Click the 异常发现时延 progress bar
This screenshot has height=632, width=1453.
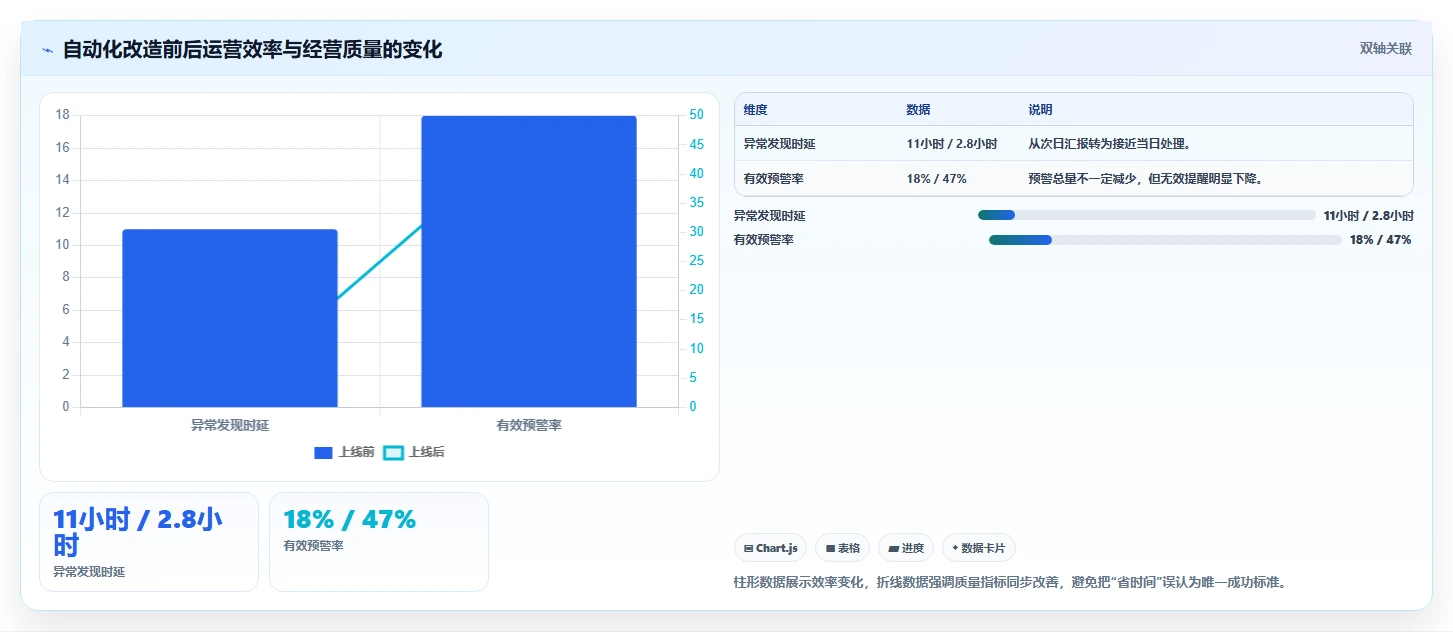(1147, 215)
